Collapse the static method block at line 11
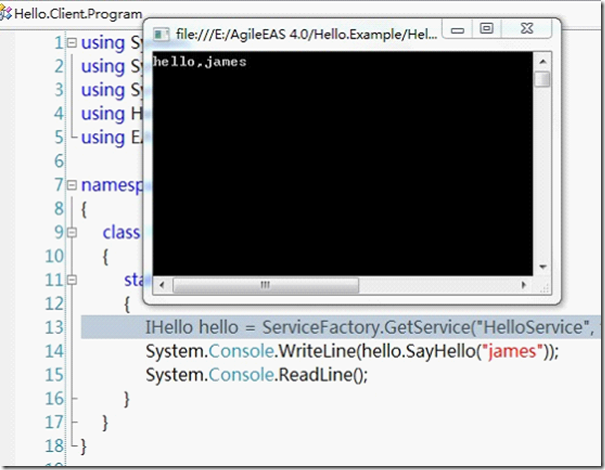 (x=72, y=280)
